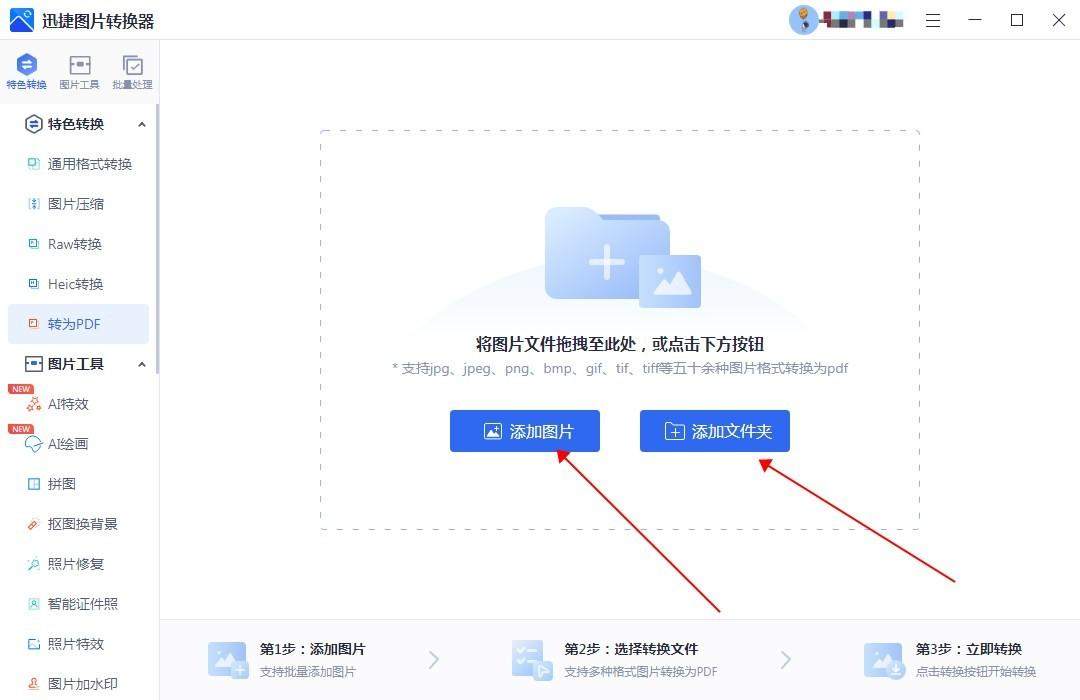Open the AI绘画 tool
This screenshot has width=1080, height=700.
coord(79,444)
